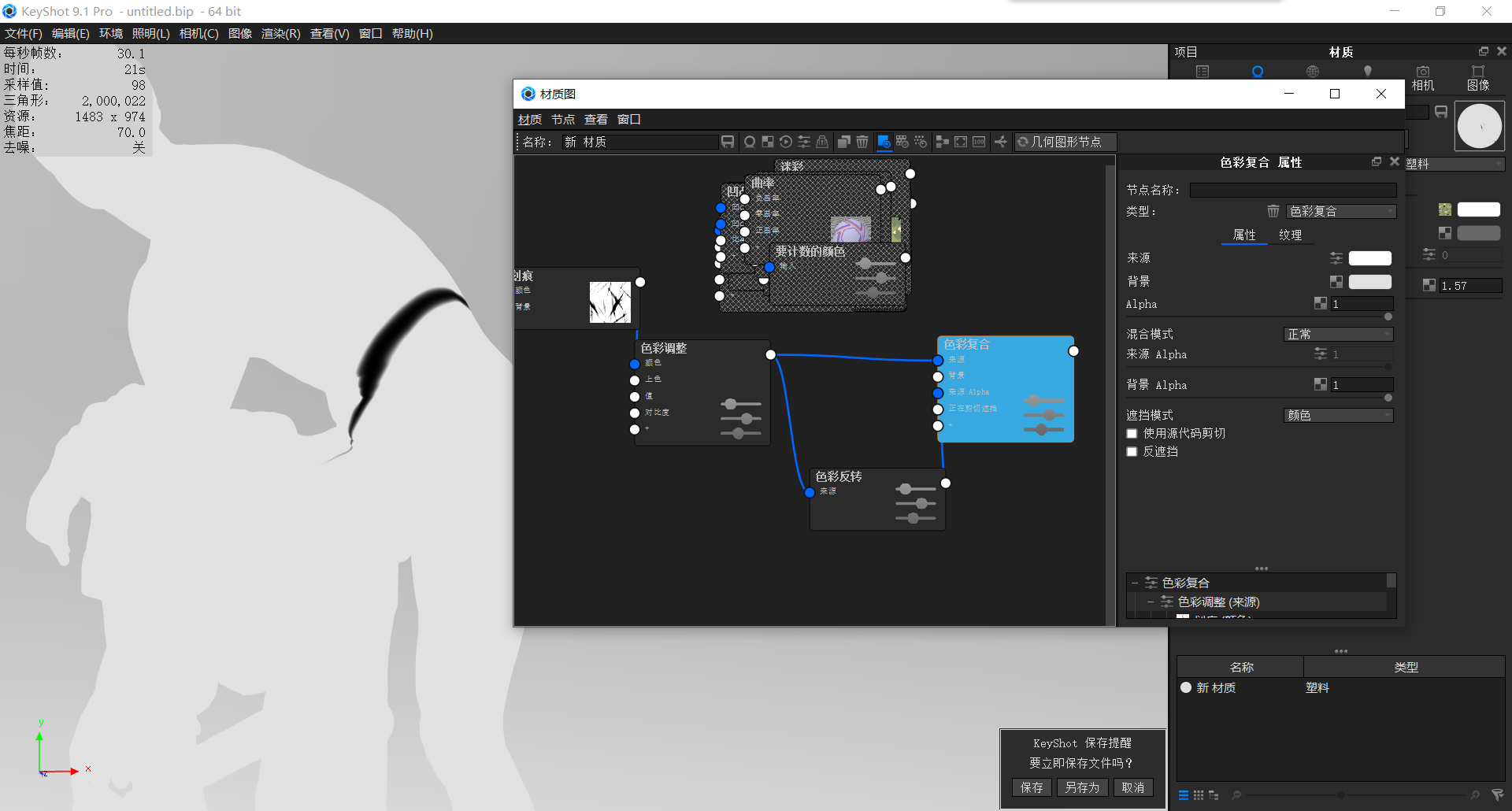Open the 混合模式 dropdown showing 正常
Screen dimensions: 1512x811
(1337, 334)
